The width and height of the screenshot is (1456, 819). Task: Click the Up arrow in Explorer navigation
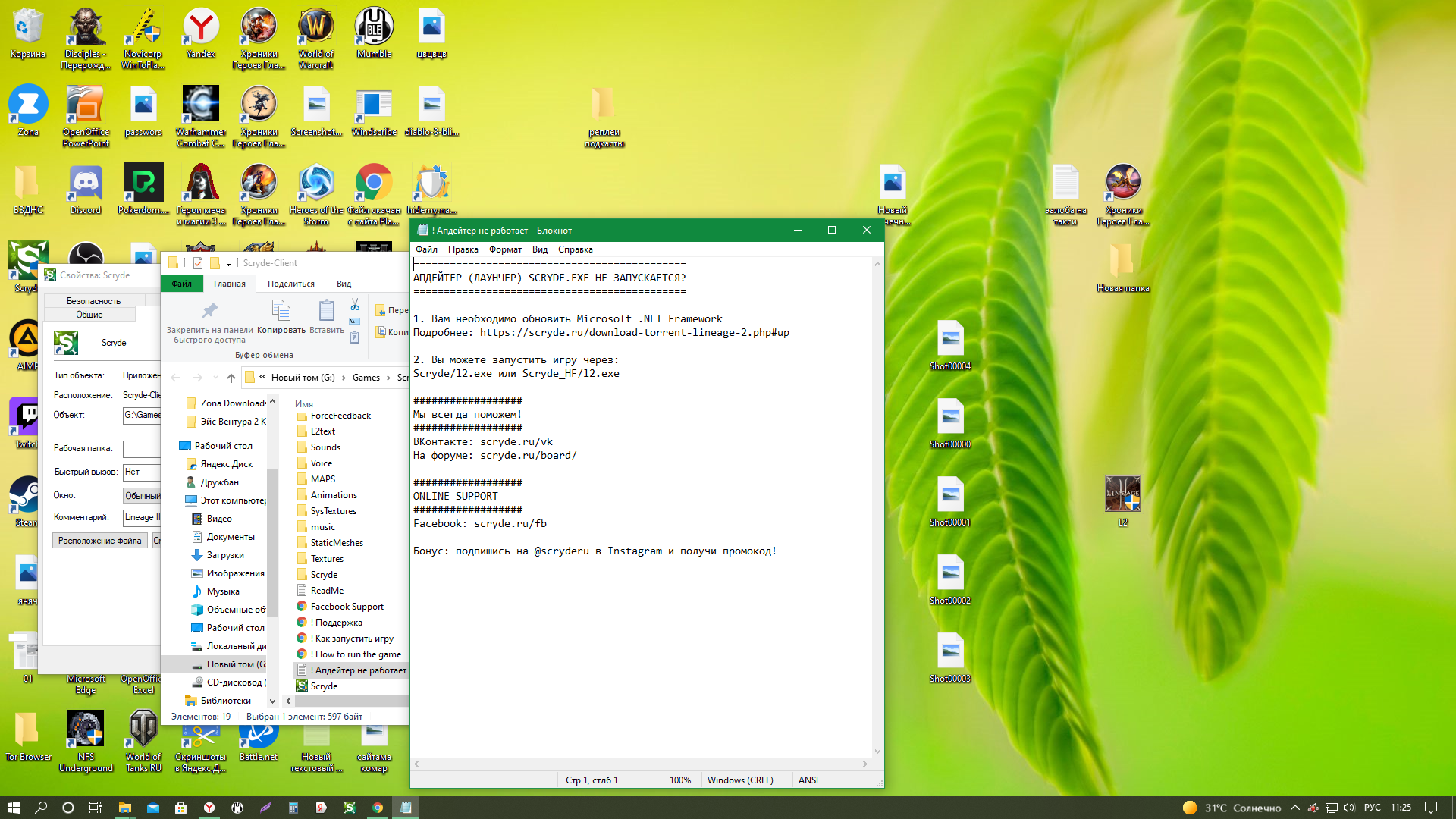click(231, 378)
